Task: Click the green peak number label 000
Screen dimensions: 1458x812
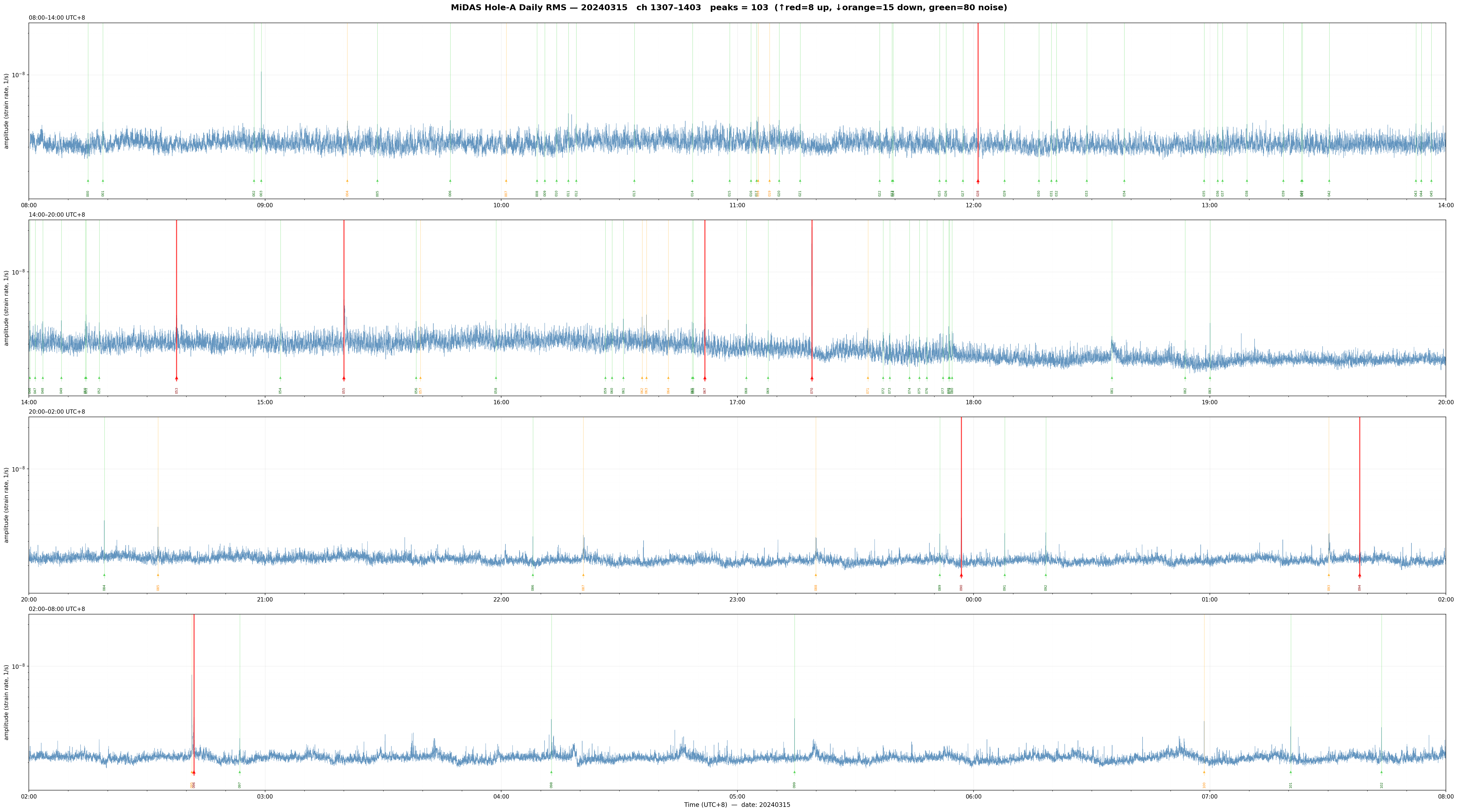Action: click(88, 194)
